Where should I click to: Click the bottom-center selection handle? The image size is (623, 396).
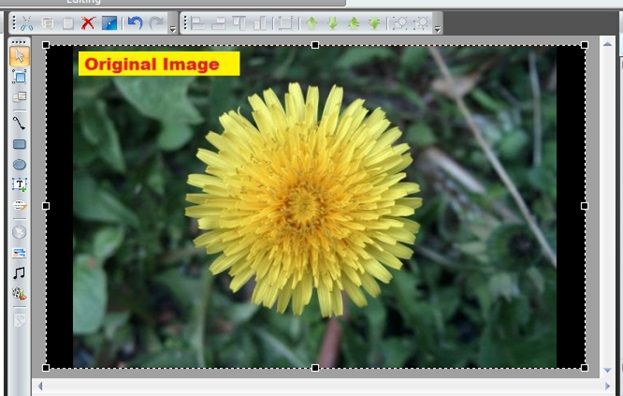pos(315,368)
